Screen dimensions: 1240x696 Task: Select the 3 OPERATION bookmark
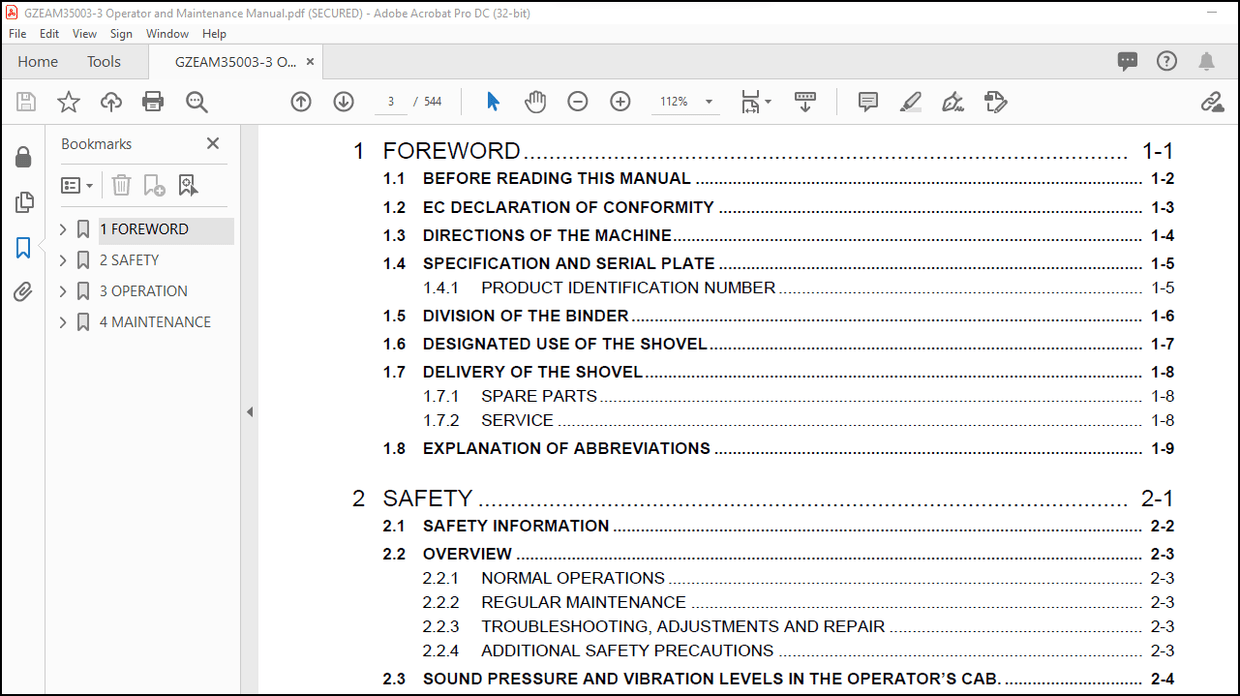click(143, 291)
